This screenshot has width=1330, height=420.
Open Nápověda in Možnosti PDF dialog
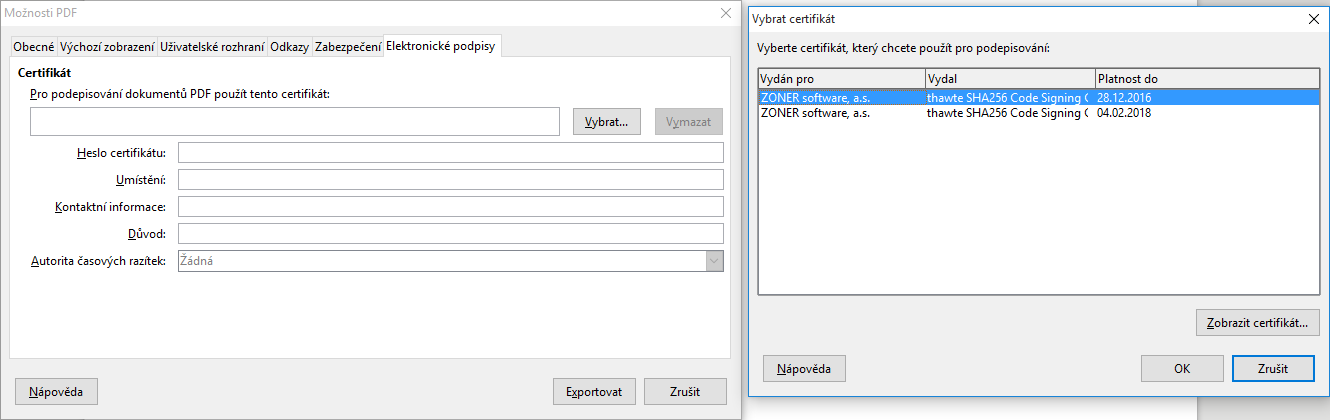[x=56, y=391]
